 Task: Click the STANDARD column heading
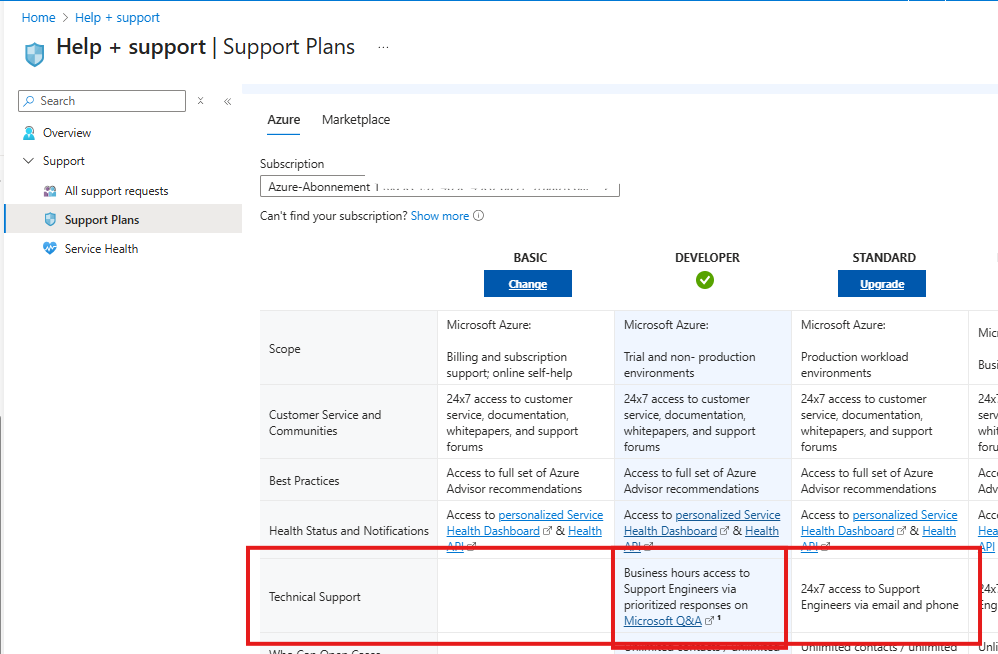pos(884,258)
